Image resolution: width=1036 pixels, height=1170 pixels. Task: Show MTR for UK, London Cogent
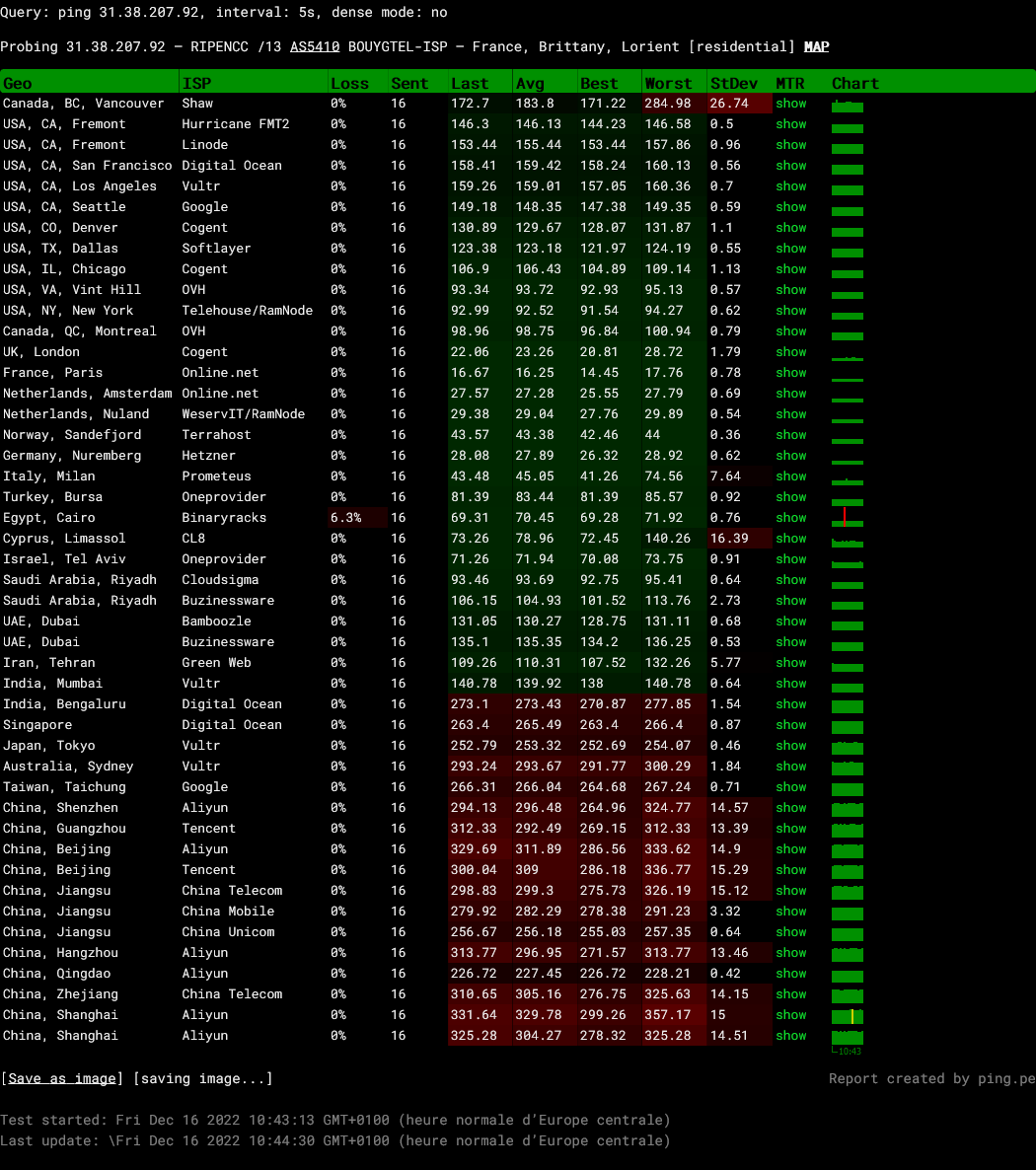[790, 352]
